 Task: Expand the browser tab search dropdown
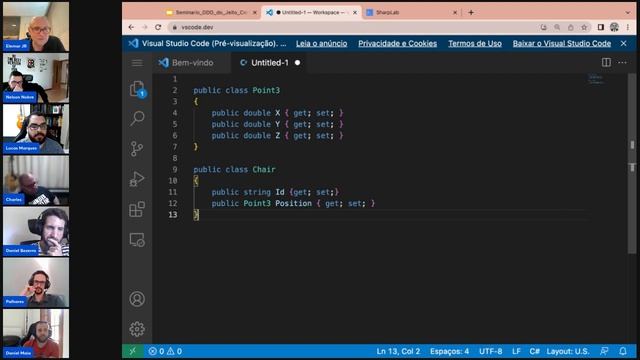(x=628, y=12)
